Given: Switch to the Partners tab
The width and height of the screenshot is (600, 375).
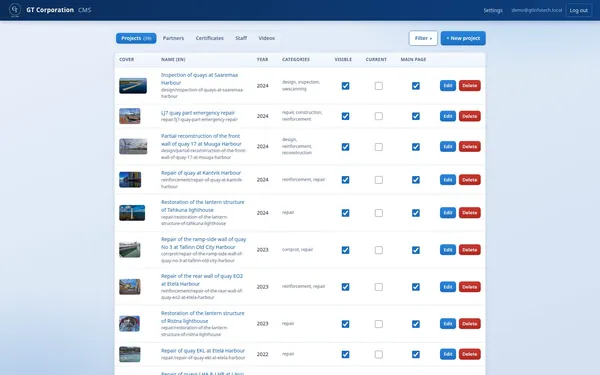Looking at the screenshot, I should coord(173,38).
